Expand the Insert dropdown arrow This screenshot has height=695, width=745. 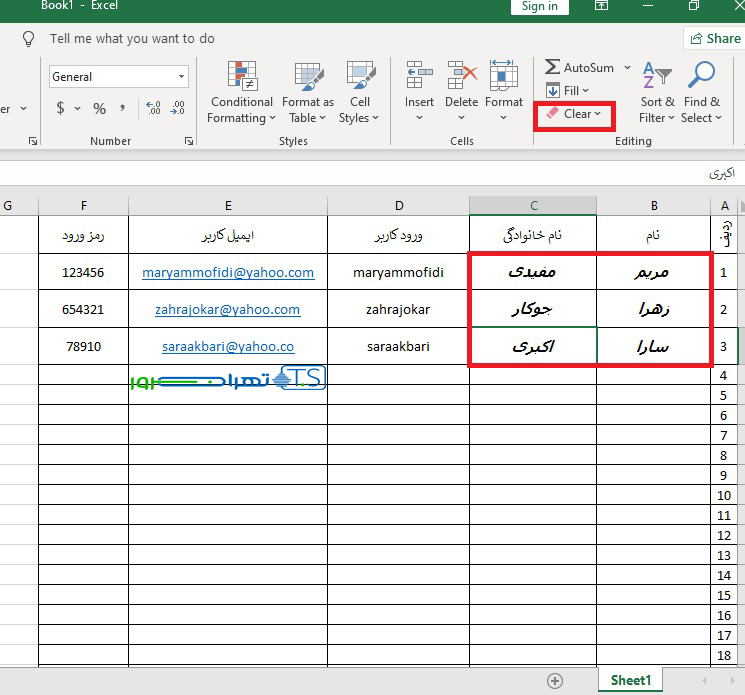(420, 117)
